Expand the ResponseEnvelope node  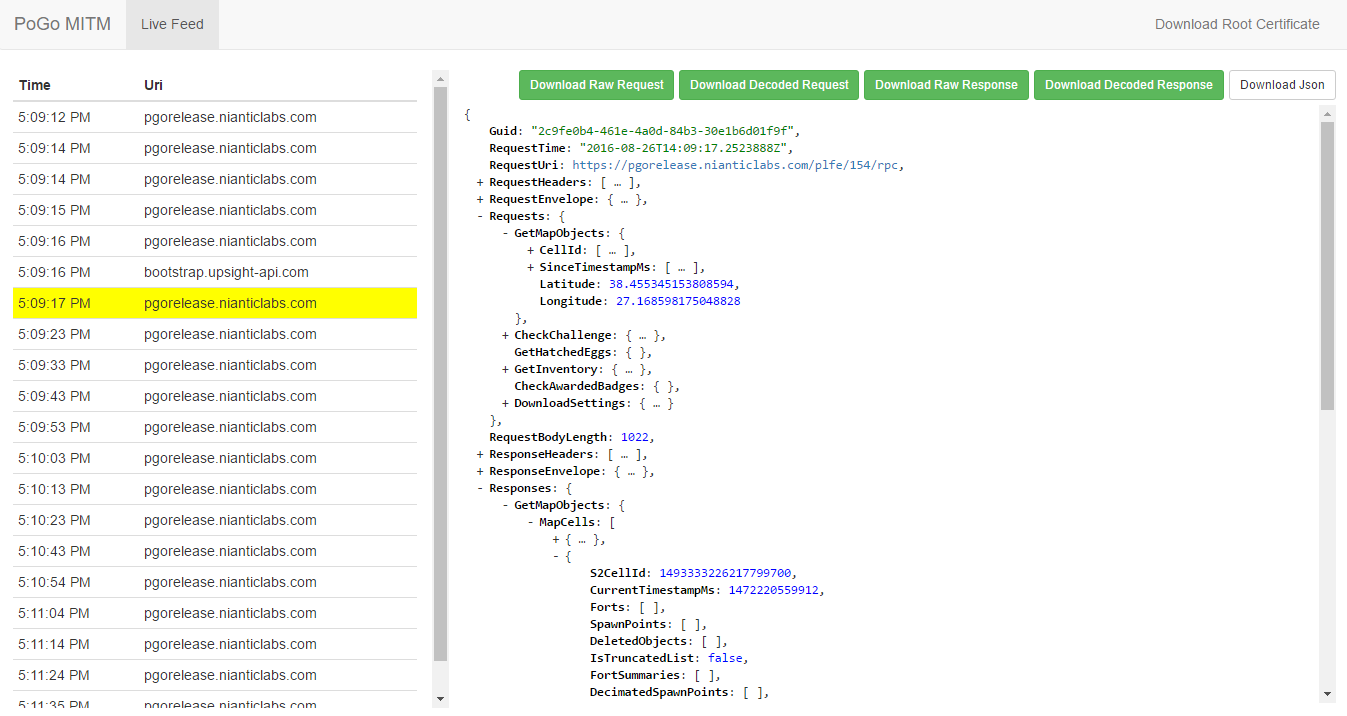tap(480, 471)
